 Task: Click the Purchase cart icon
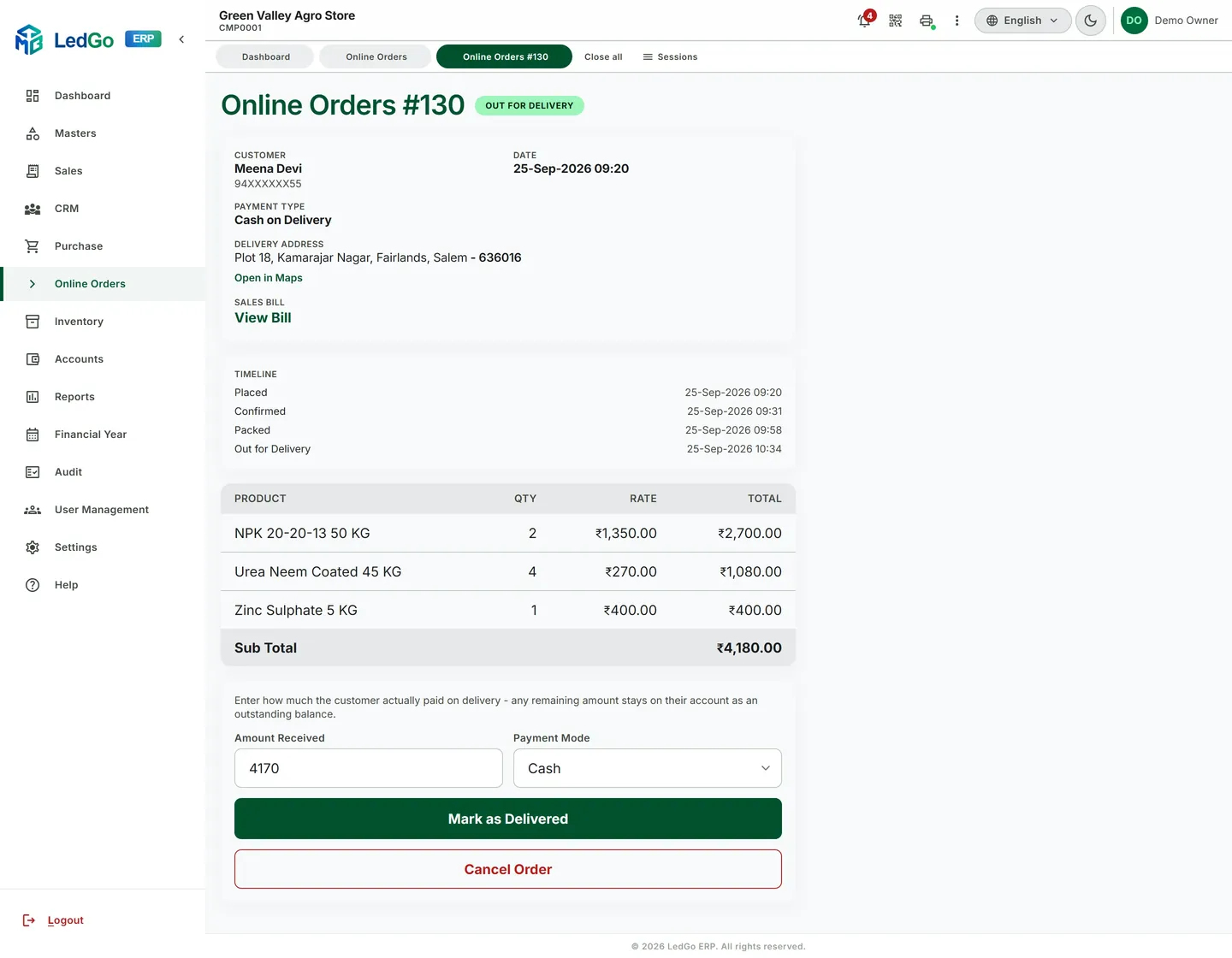[33, 246]
